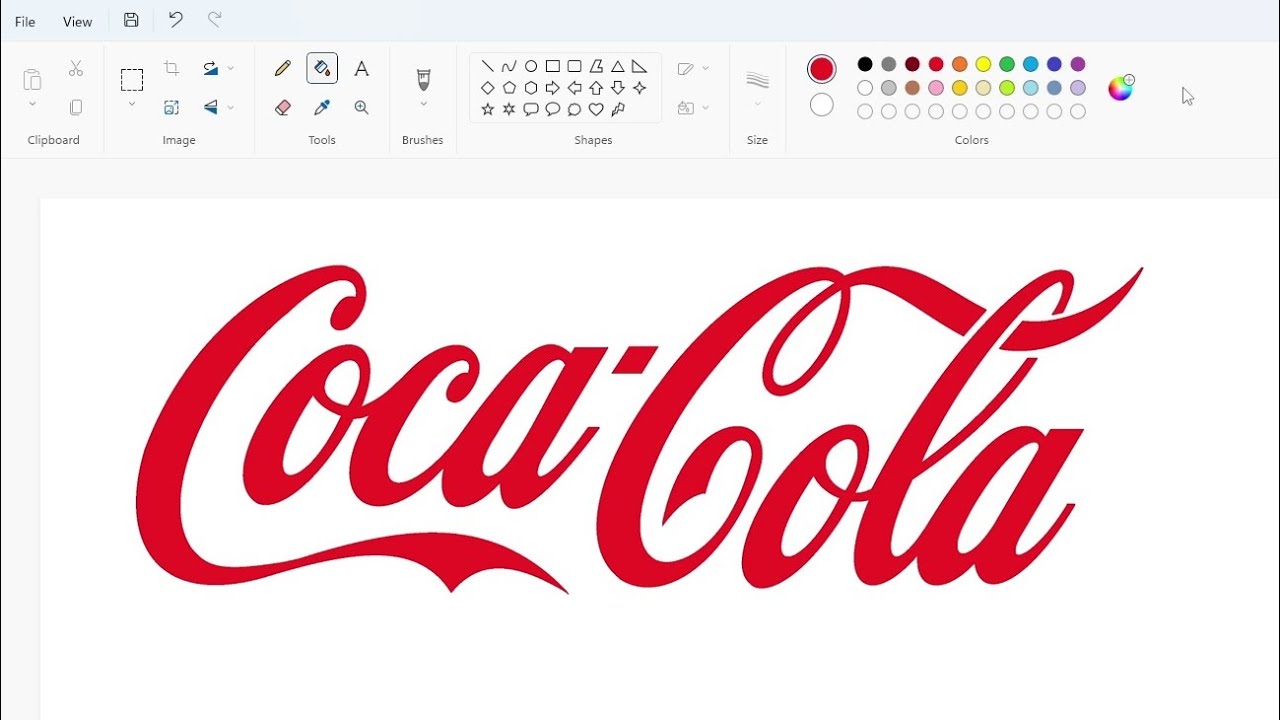Image resolution: width=1280 pixels, height=720 pixels.
Task: Select the Text tool
Action: click(x=362, y=68)
